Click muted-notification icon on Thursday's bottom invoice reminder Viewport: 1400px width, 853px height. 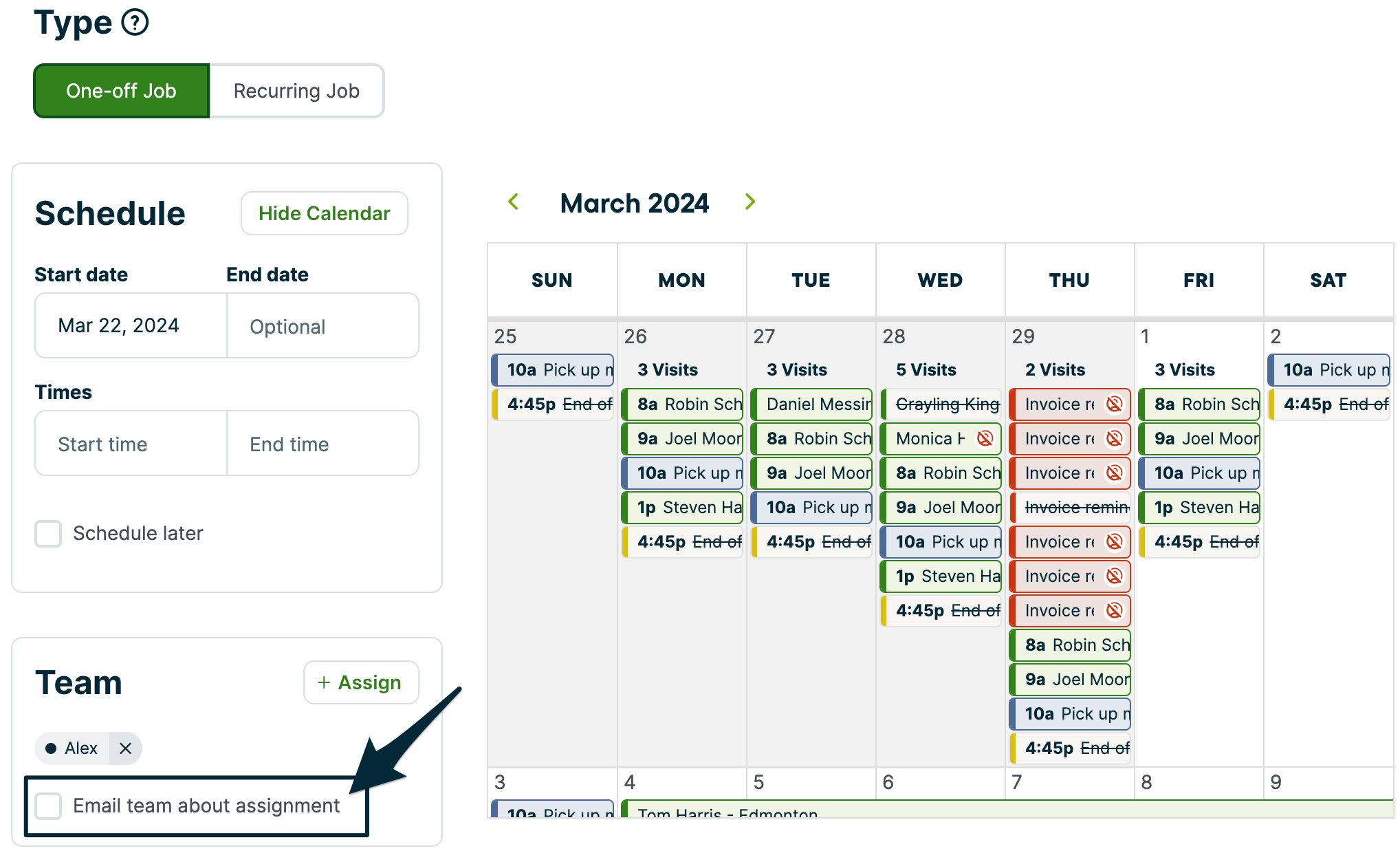pos(1115,610)
